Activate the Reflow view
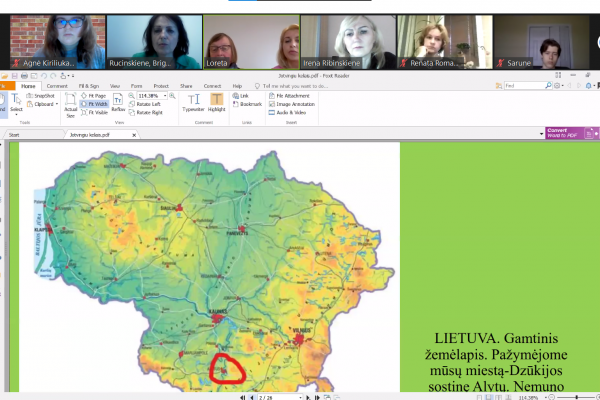 tap(118, 102)
